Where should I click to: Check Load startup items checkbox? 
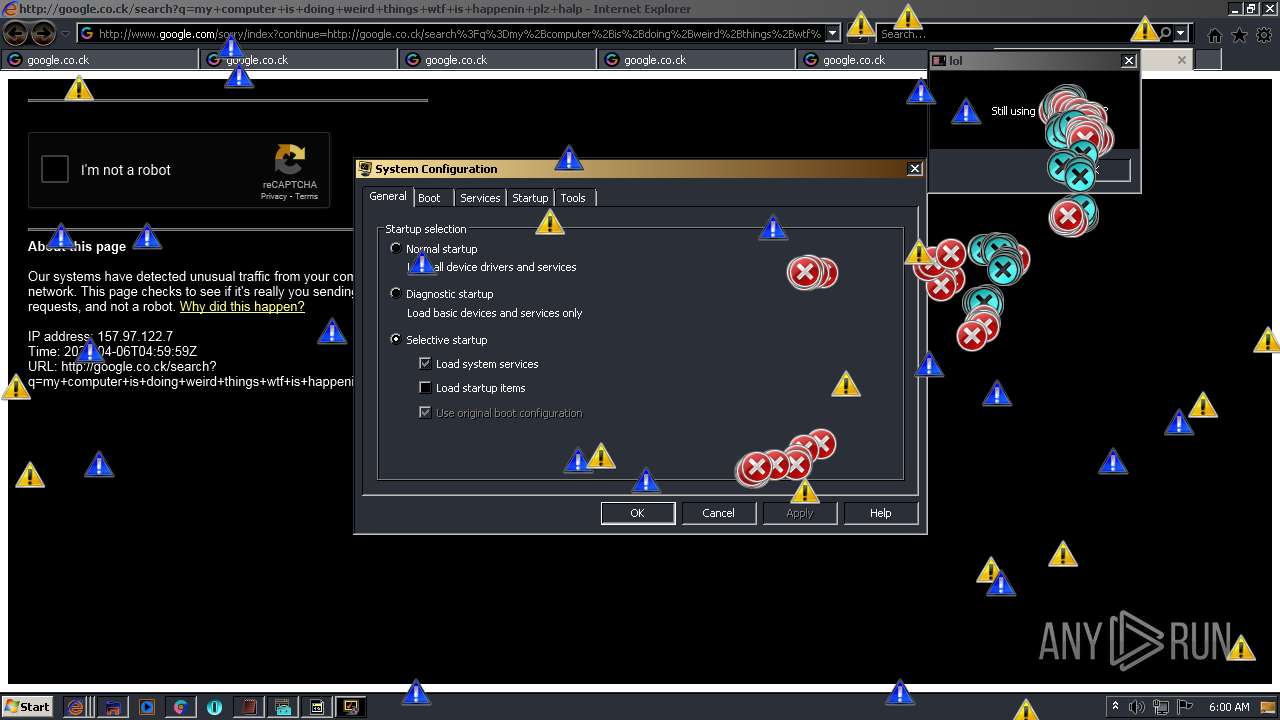[425, 388]
